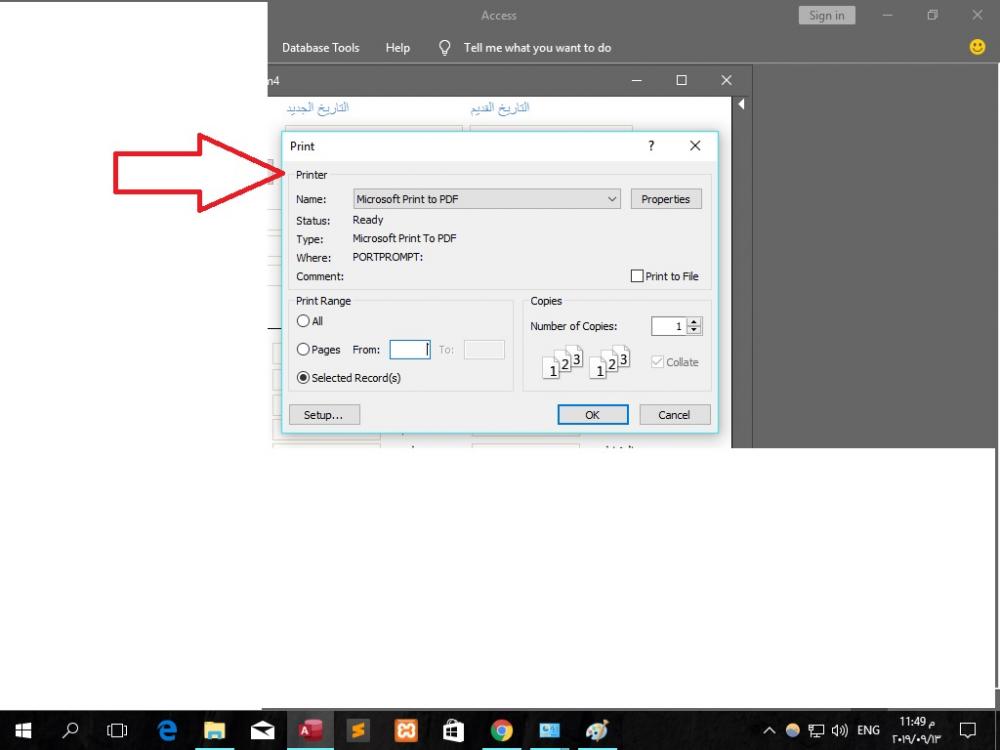Click the lightbulb Tell me icon
The image size is (1000, 750).
coord(445,48)
